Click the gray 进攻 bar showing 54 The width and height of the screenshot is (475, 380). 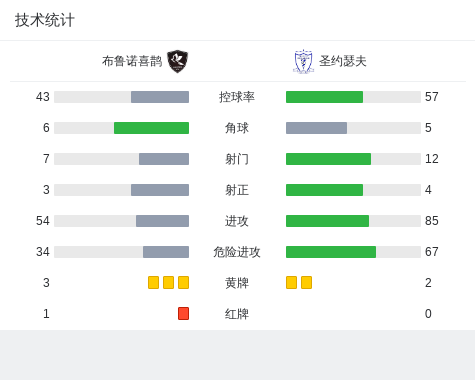click(162, 221)
